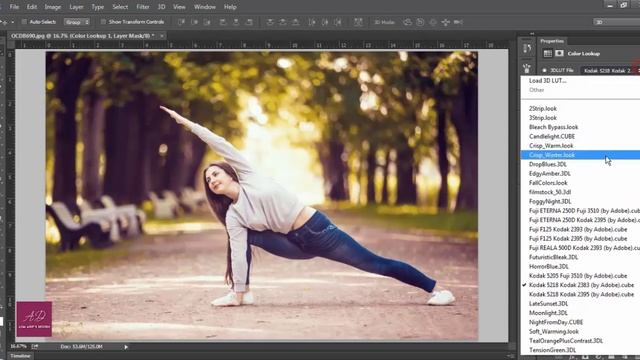Select the 3DLUT File radio button
The height and width of the screenshot is (360, 640).
[544, 70]
